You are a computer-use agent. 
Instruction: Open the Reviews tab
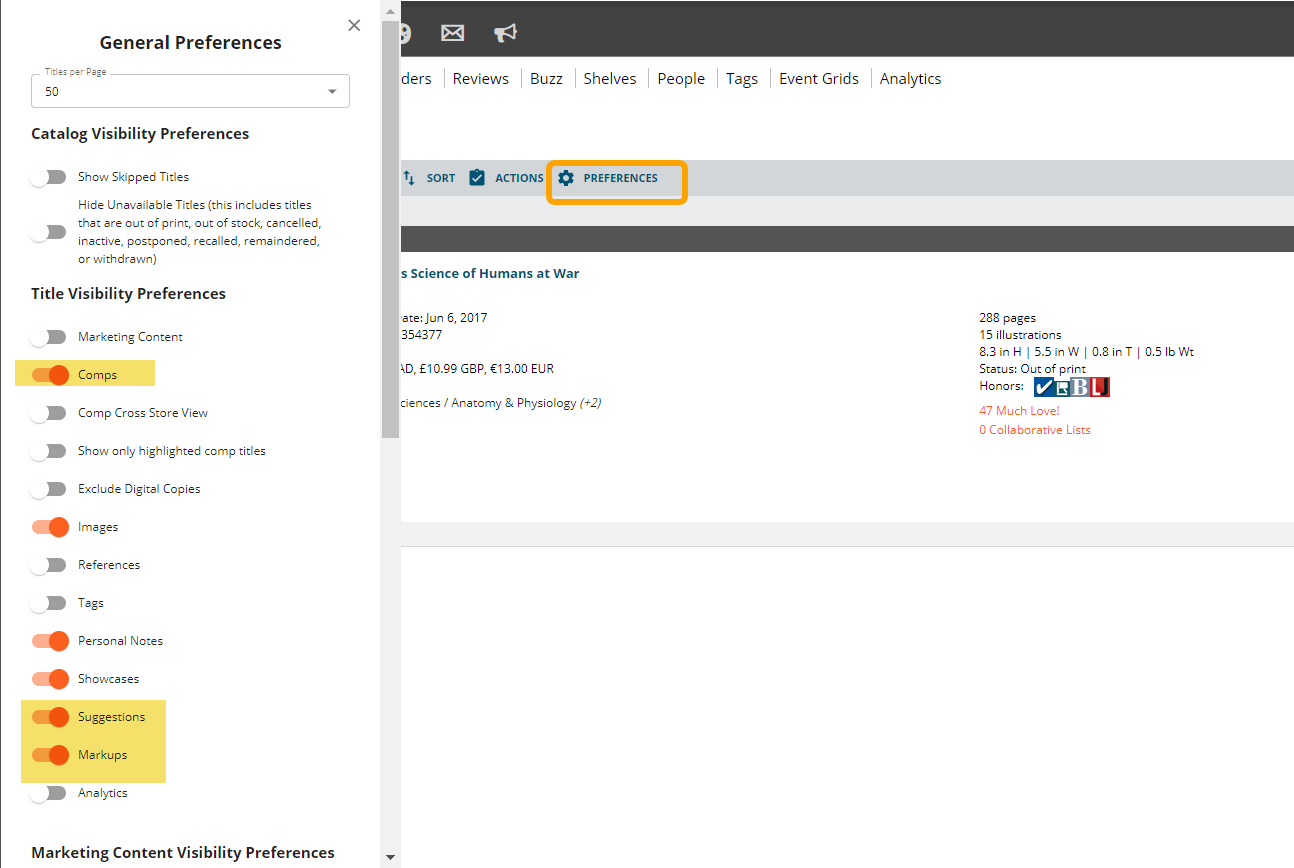[x=481, y=79]
